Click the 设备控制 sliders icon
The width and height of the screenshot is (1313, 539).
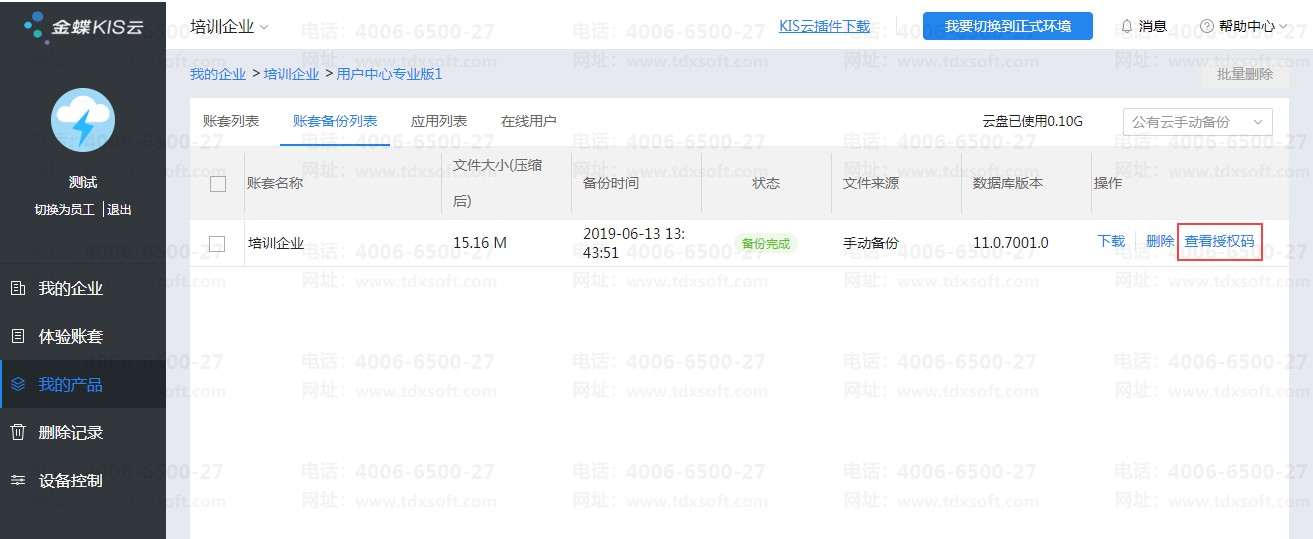point(17,481)
